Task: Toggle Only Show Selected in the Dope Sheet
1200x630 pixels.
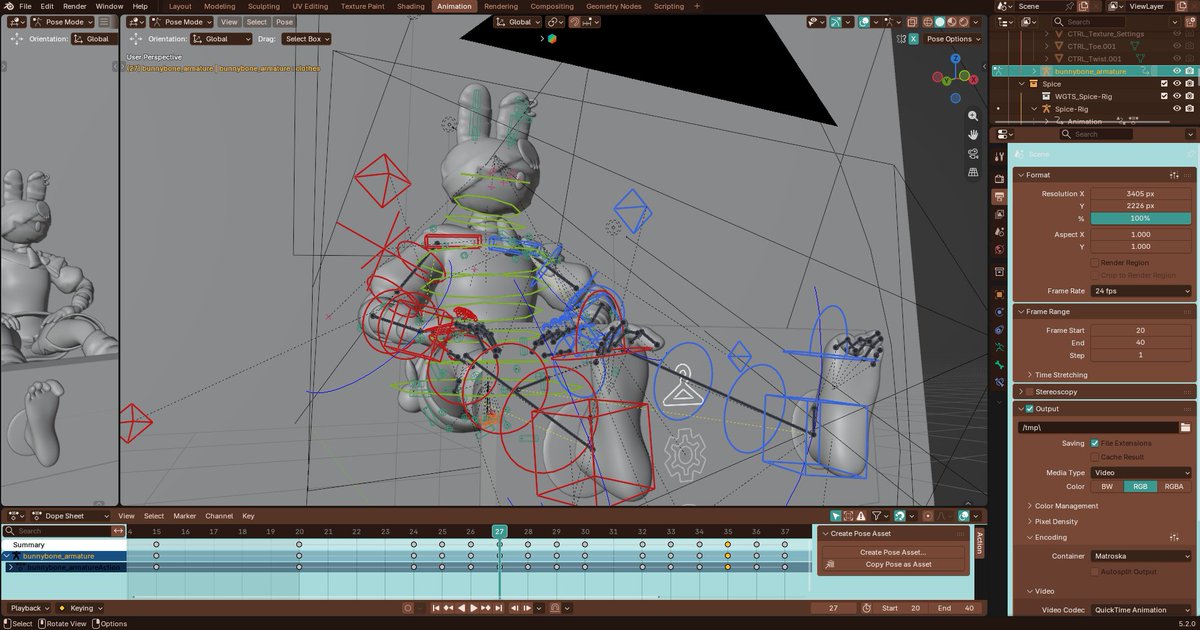Action: [836, 516]
